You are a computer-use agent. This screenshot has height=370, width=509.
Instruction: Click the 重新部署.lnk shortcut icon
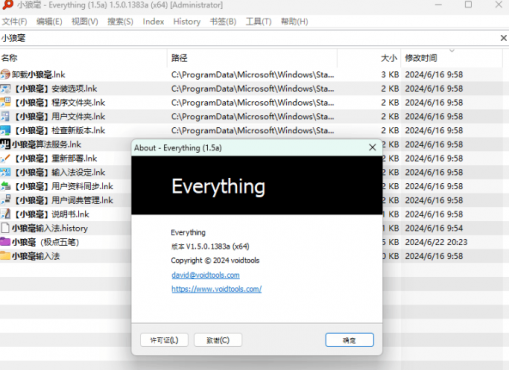tap(5, 158)
